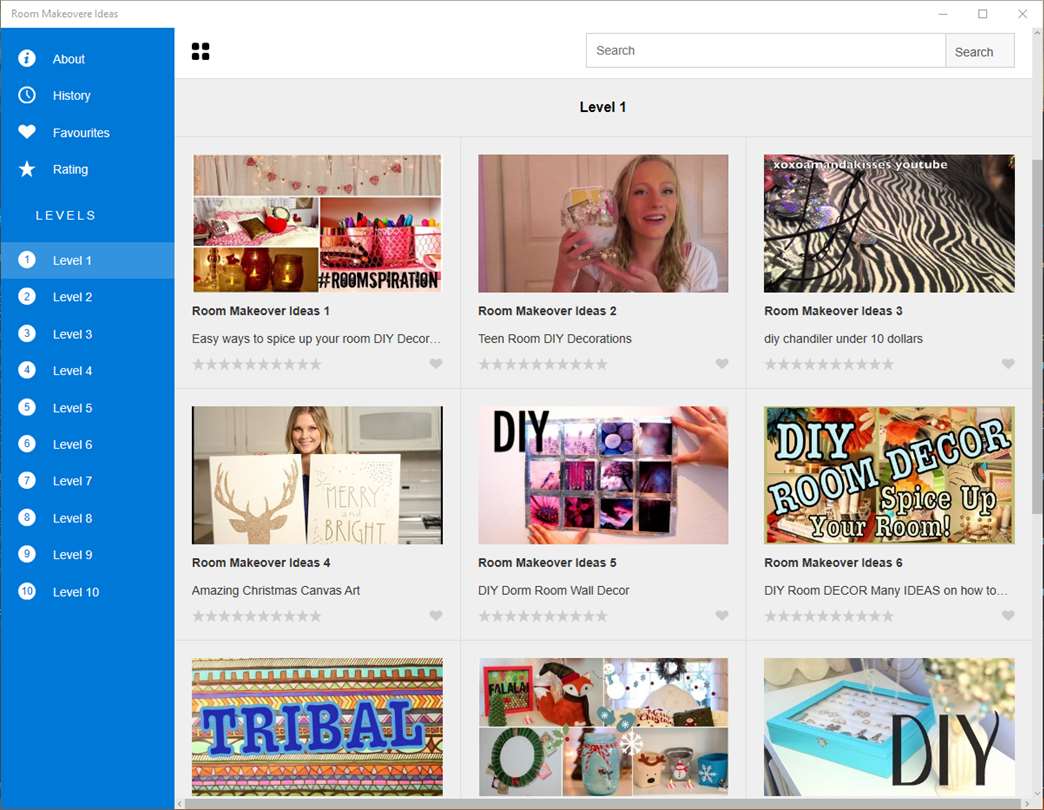
Task: Favourite Room Makeover Ideas 6 with heart
Action: [1008, 615]
